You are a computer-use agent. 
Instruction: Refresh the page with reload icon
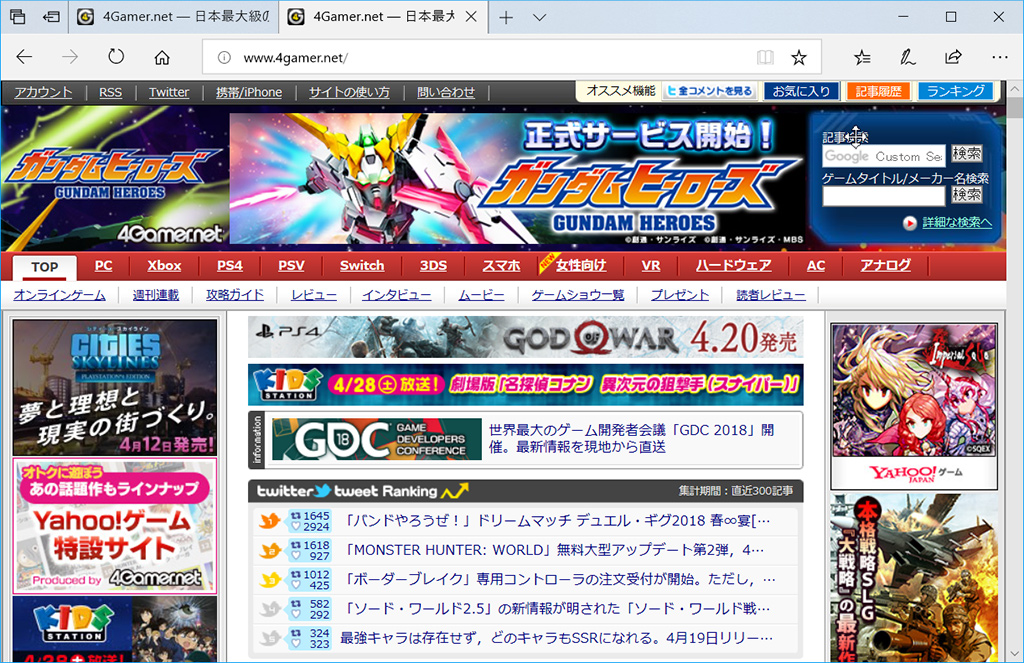coord(116,57)
